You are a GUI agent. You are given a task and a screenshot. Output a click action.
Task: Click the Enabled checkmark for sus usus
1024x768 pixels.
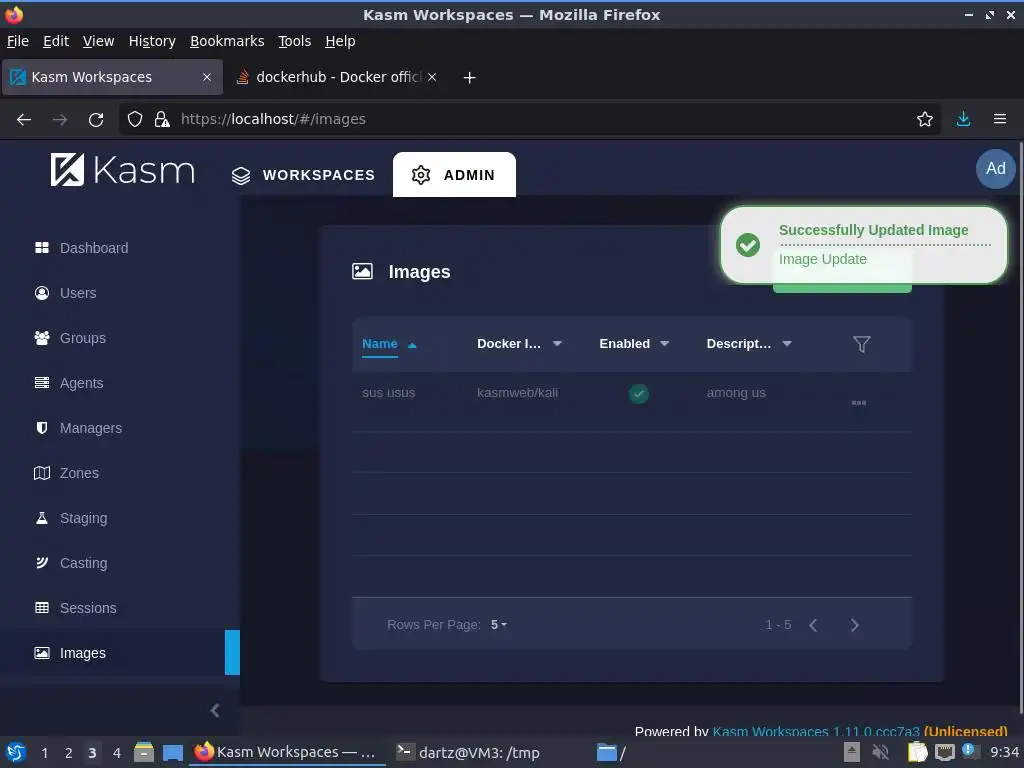(638, 394)
